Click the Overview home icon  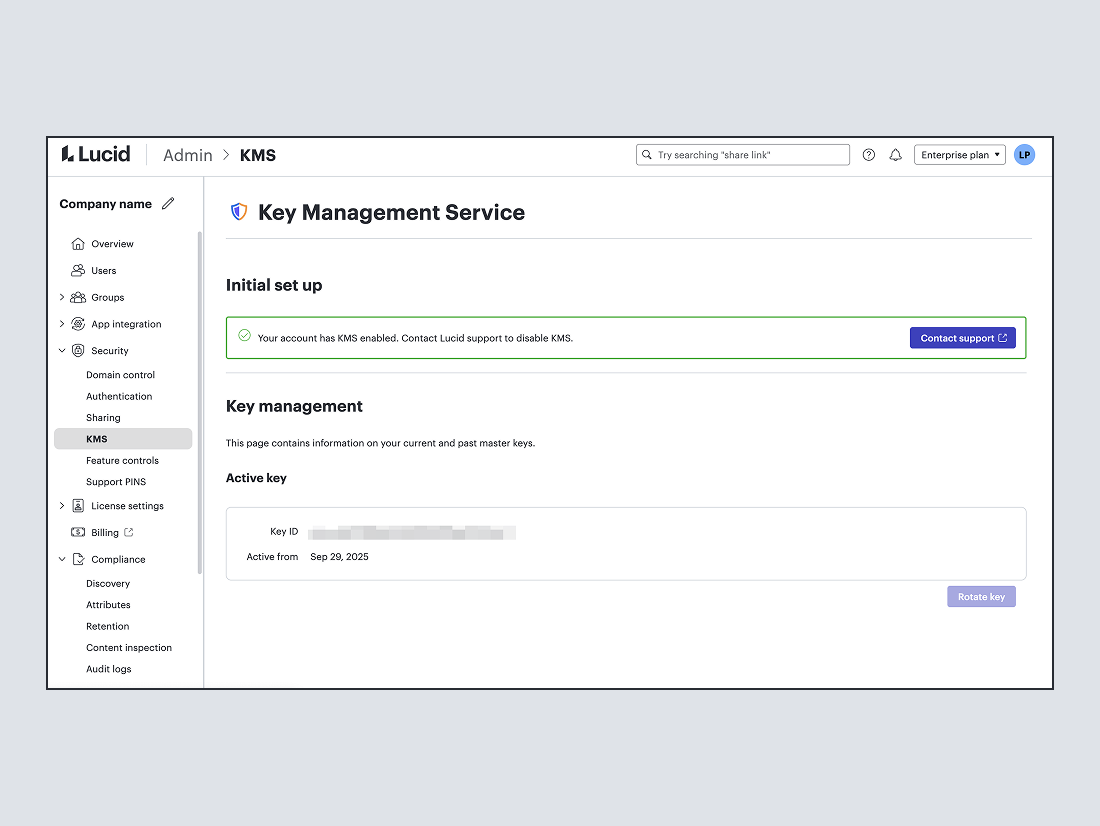coord(78,244)
